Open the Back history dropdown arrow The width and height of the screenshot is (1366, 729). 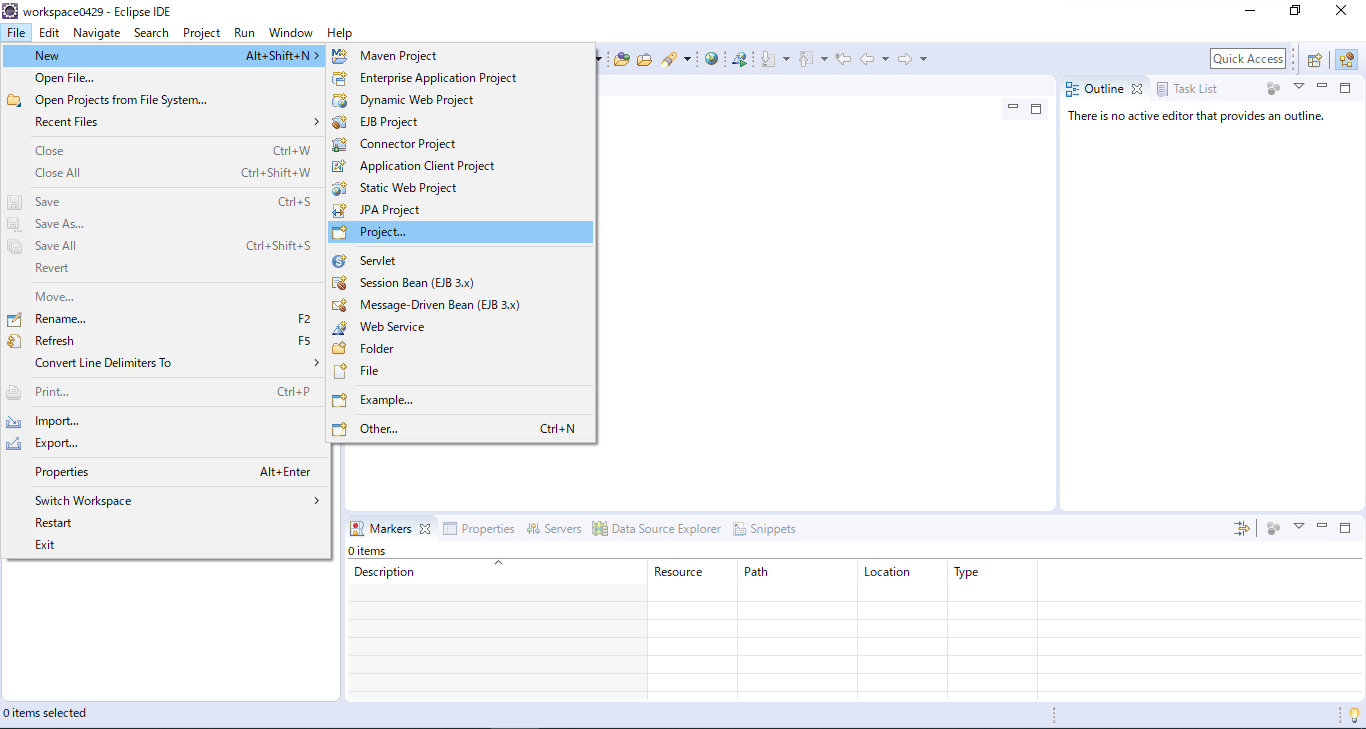(885, 59)
